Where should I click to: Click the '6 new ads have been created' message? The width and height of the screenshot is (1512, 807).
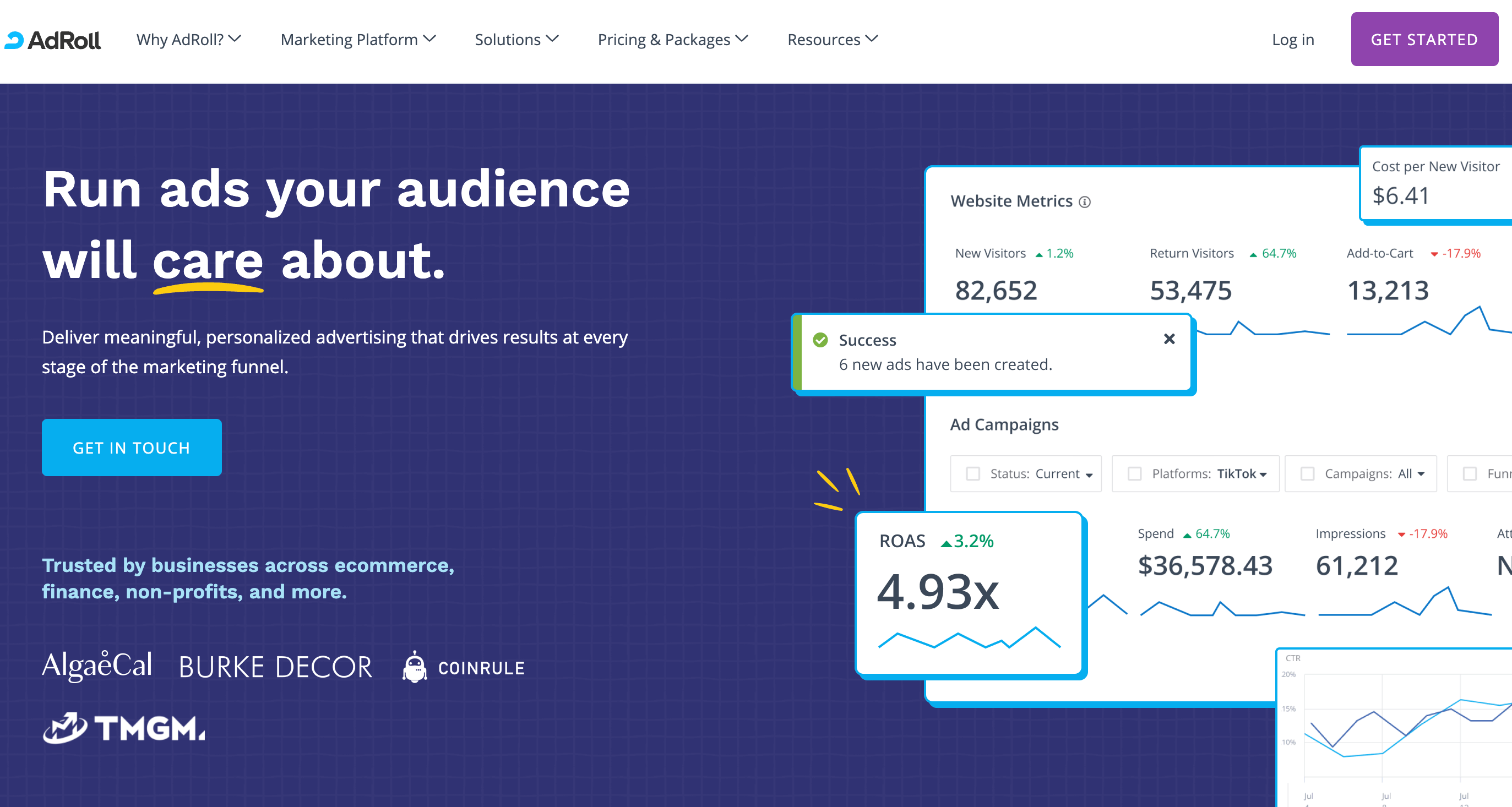[x=945, y=364]
